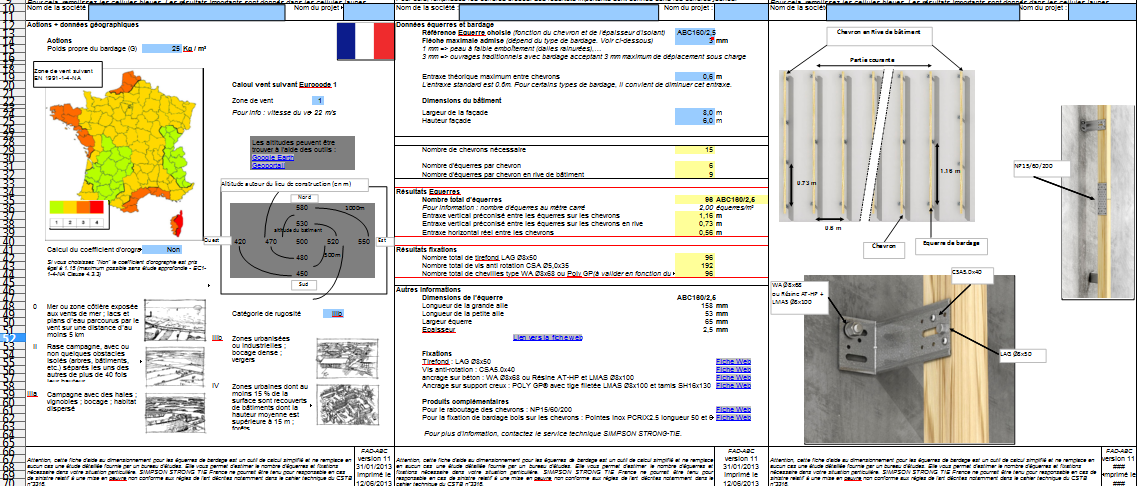Image resolution: width=1138 pixels, height=486 pixels.
Task: Click the 'Sud' label on altitude diagram
Action: click(x=303, y=285)
